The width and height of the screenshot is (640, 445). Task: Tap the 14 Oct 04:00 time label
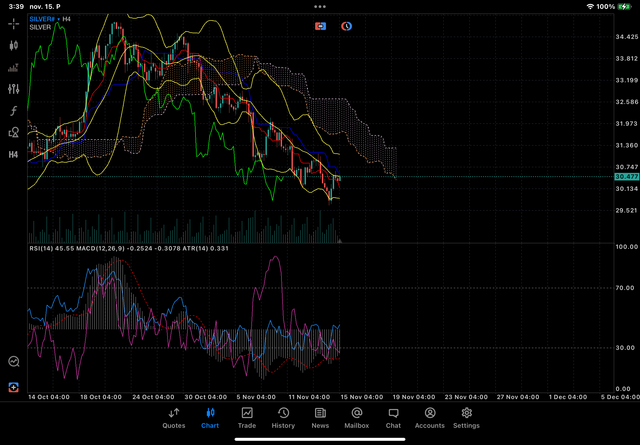pos(49,397)
